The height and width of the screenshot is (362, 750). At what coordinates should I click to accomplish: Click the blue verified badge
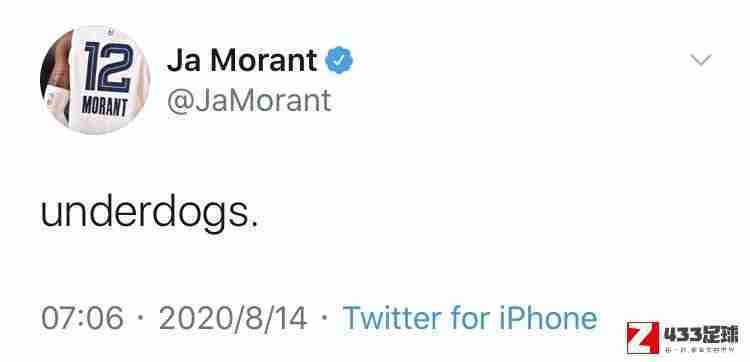point(339,60)
